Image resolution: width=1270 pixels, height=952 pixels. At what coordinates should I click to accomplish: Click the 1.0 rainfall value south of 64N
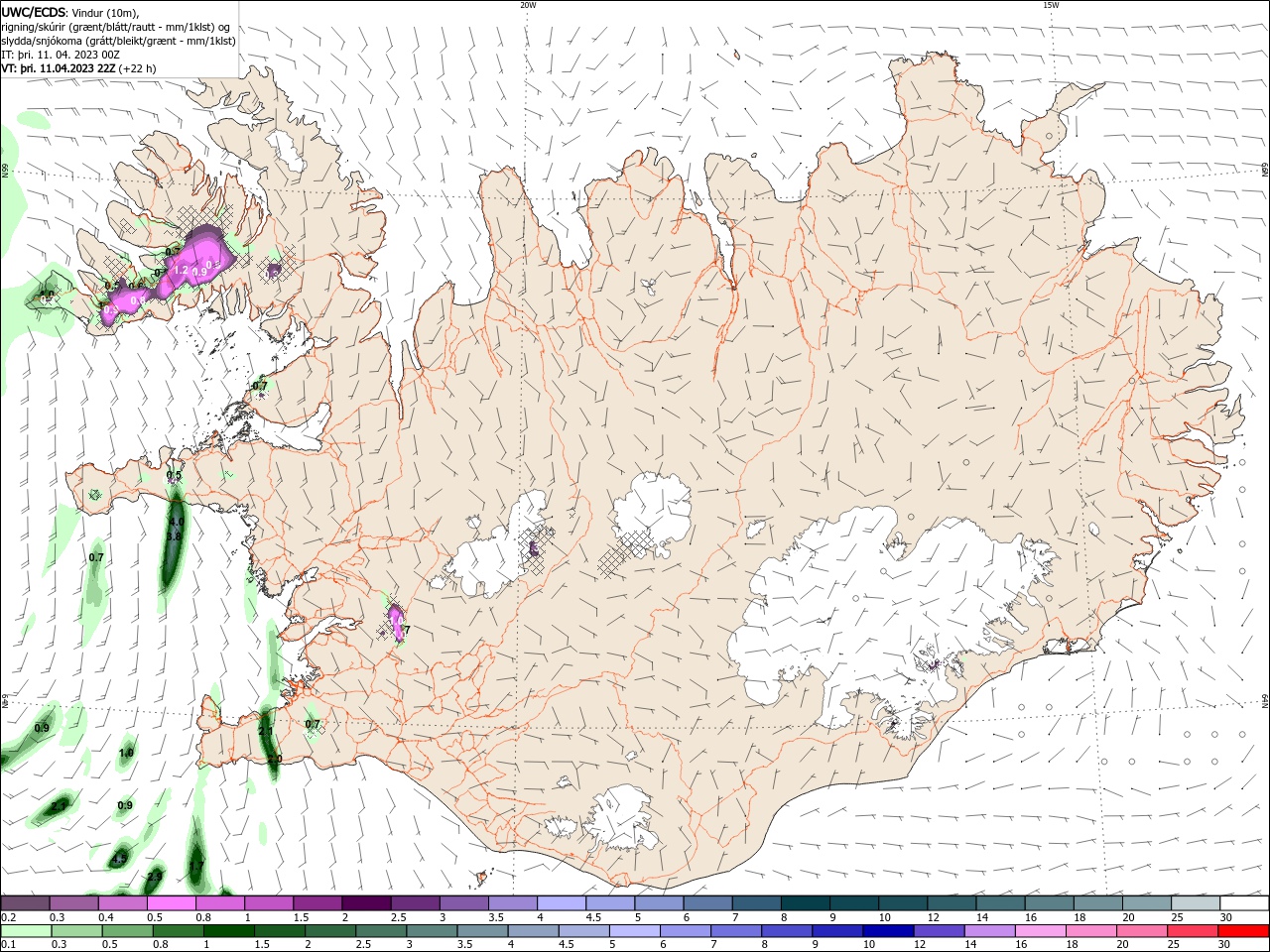click(x=126, y=753)
